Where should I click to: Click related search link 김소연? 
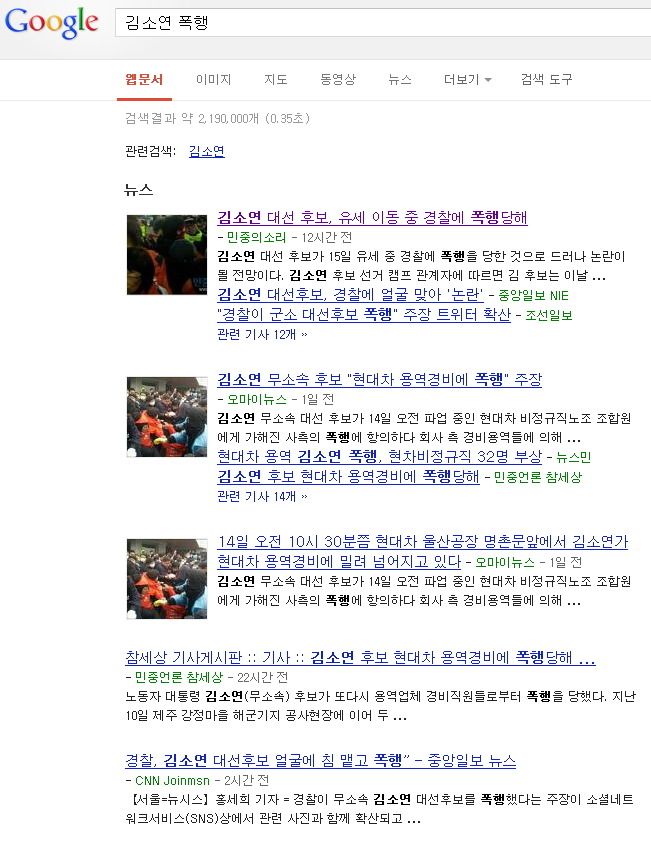[x=206, y=151]
